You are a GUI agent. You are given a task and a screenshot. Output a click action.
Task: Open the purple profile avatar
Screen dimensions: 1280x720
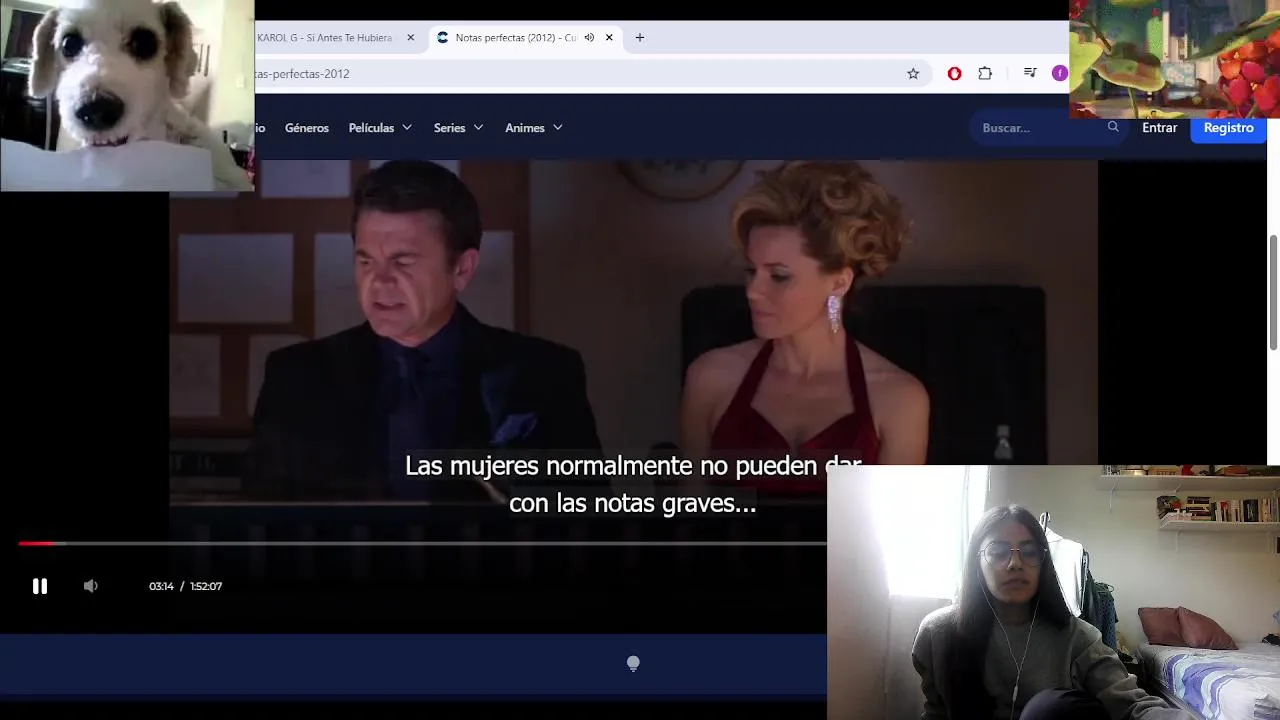[x=1059, y=73]
